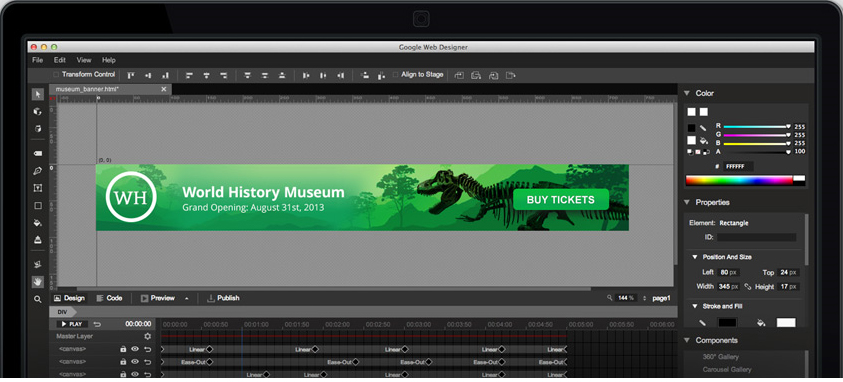Select the tool above the Hand tool
The image size is (843, 382).
click(x=38, y=264)
